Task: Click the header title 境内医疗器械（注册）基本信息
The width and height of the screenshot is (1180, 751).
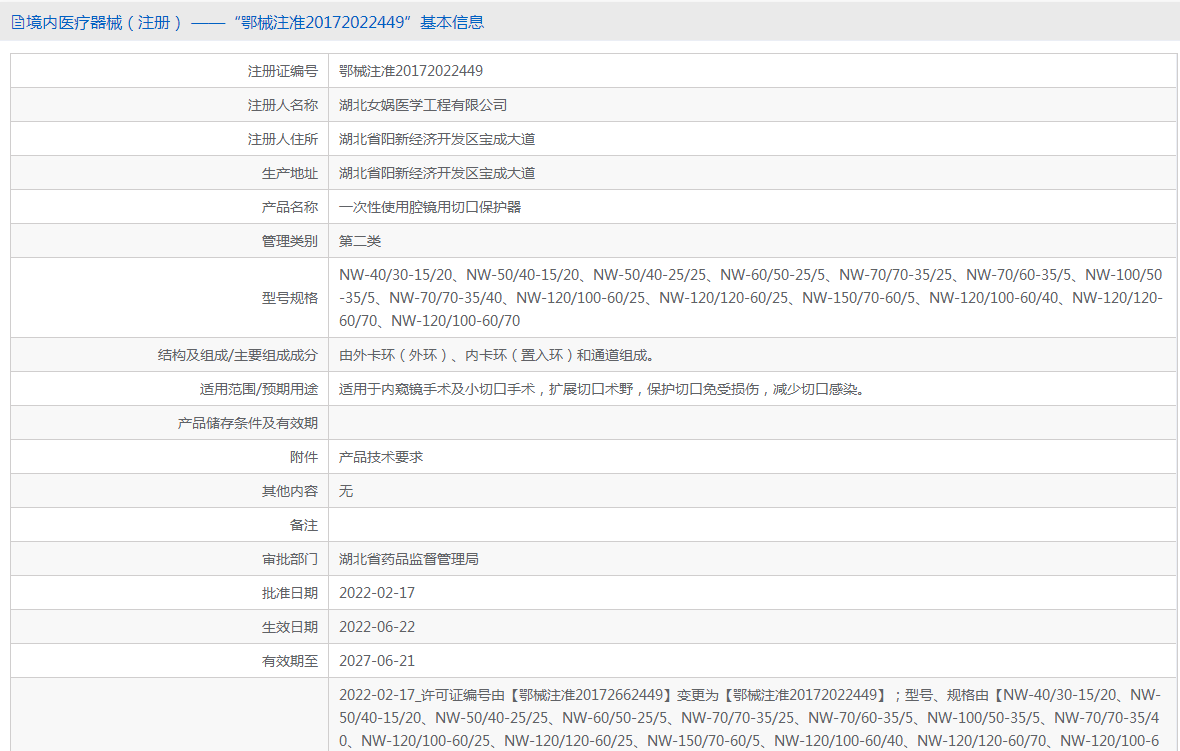Action: (255, 23)
